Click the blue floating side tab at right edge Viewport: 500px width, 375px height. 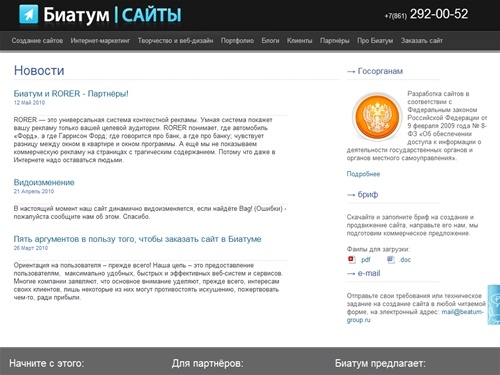pos(494,305)
